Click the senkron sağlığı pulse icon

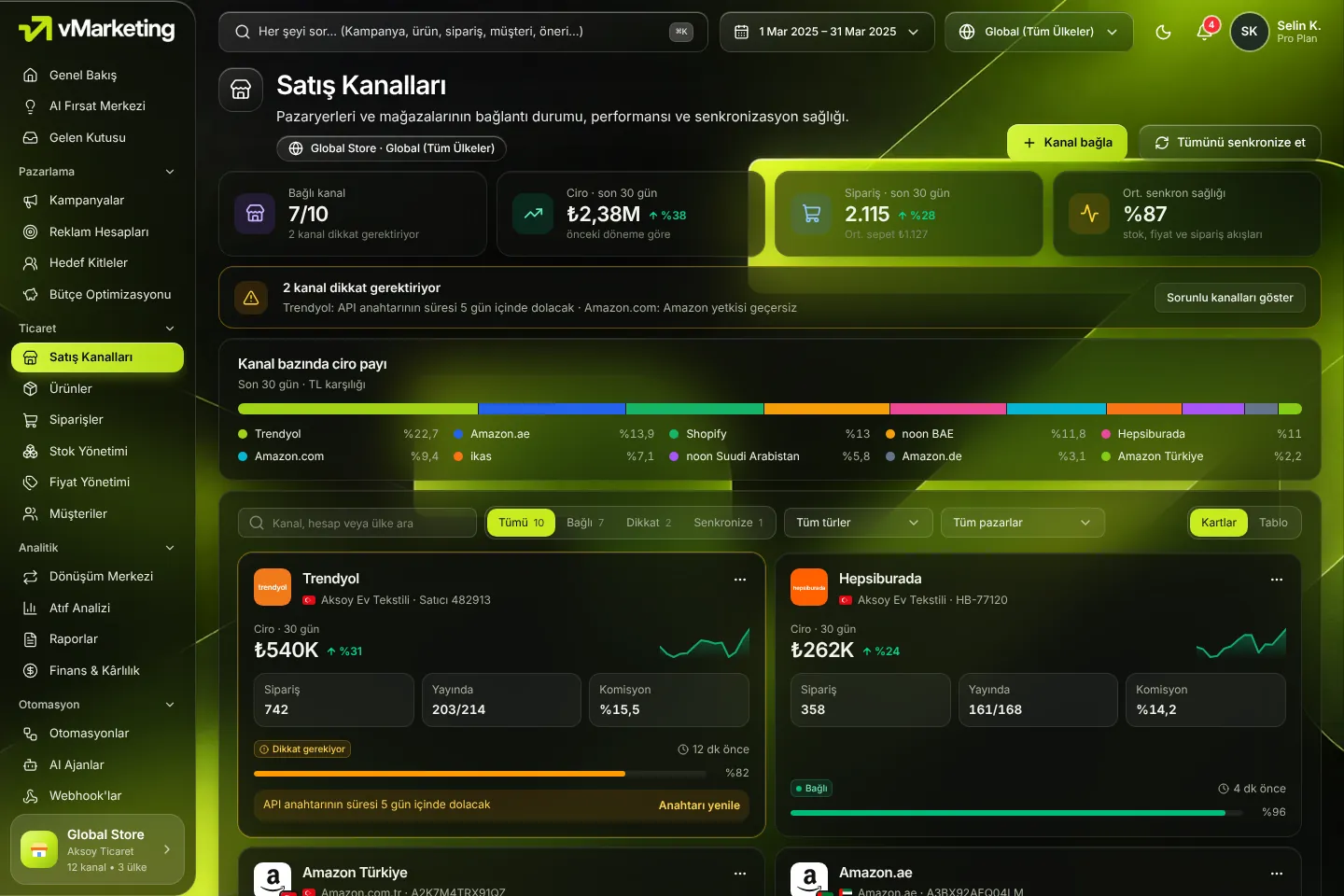coord(1089,214)
